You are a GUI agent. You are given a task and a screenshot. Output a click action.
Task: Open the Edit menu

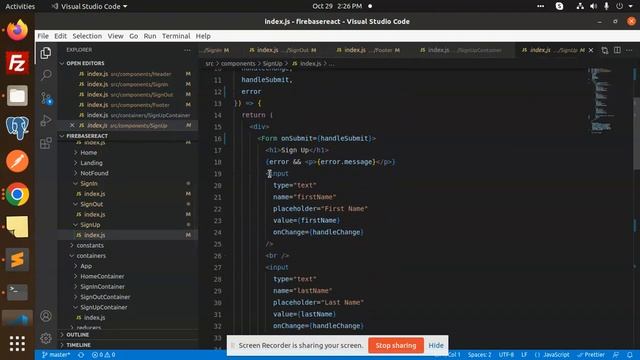coord(60,36)
